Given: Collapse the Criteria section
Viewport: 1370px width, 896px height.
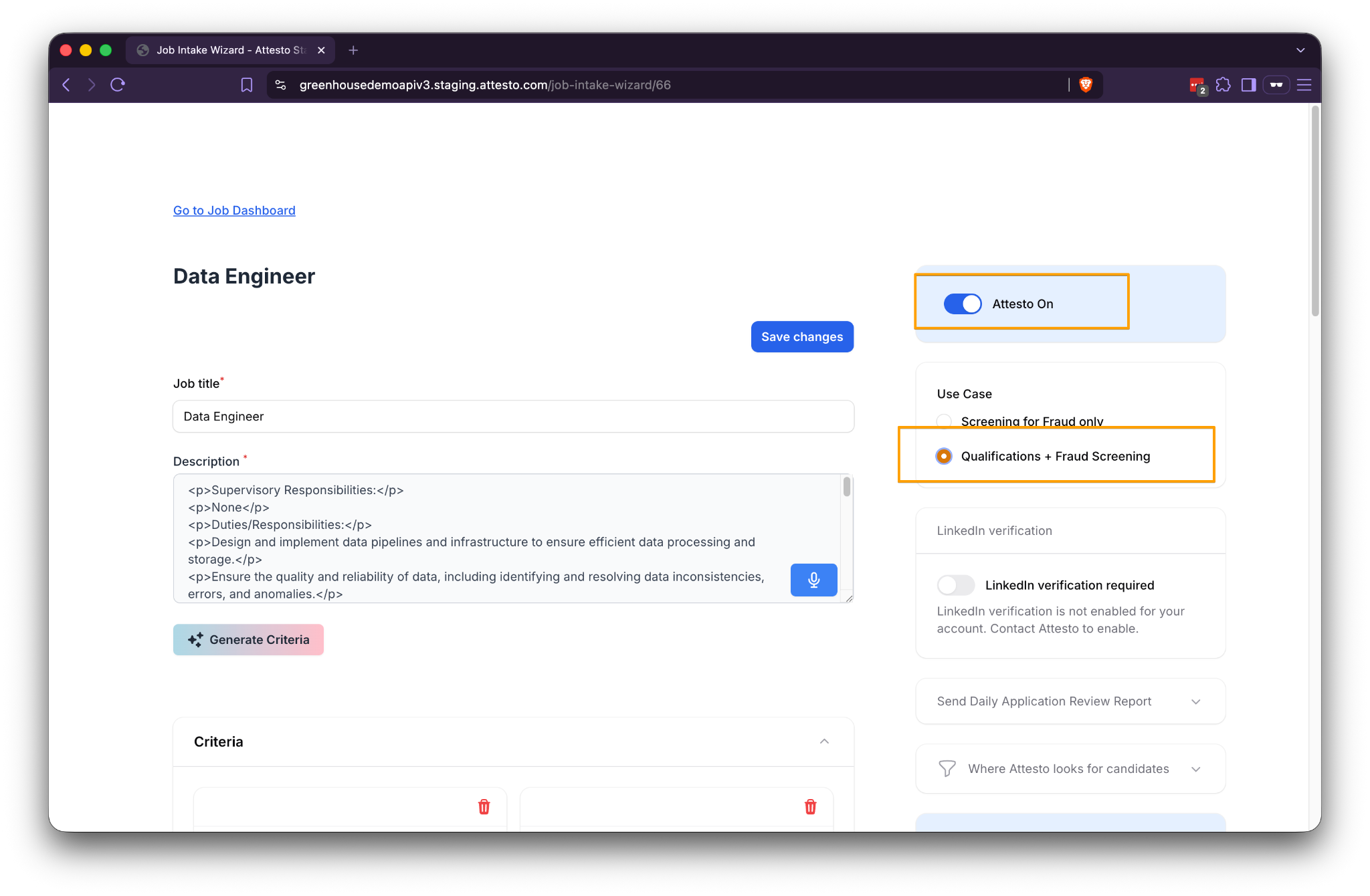Looking at the screenshot, I should click(824, 742).
